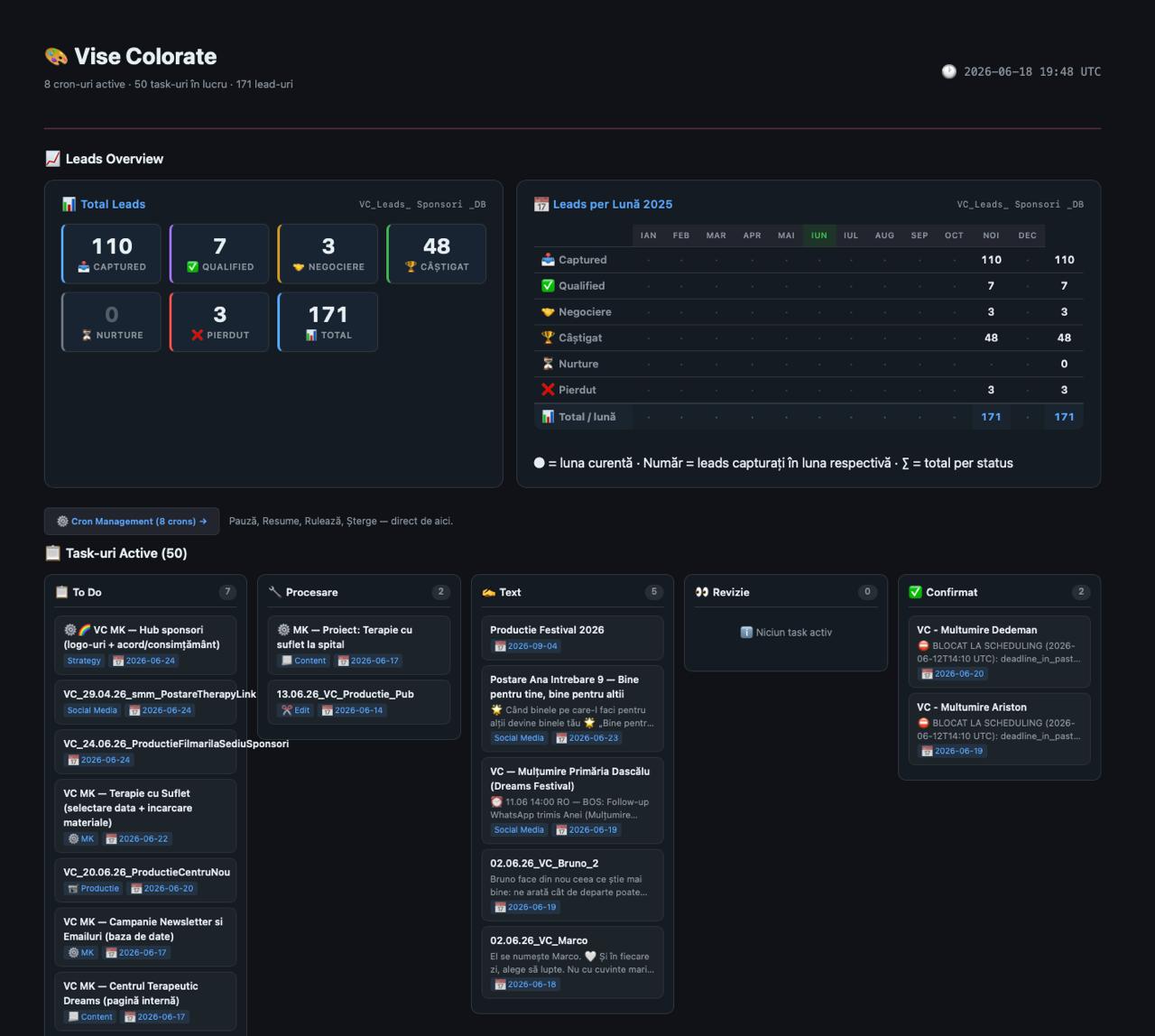The image size is (1155, 1036).
Task: Click the Social Media tag on Postare Ana card
Action: 519,738
